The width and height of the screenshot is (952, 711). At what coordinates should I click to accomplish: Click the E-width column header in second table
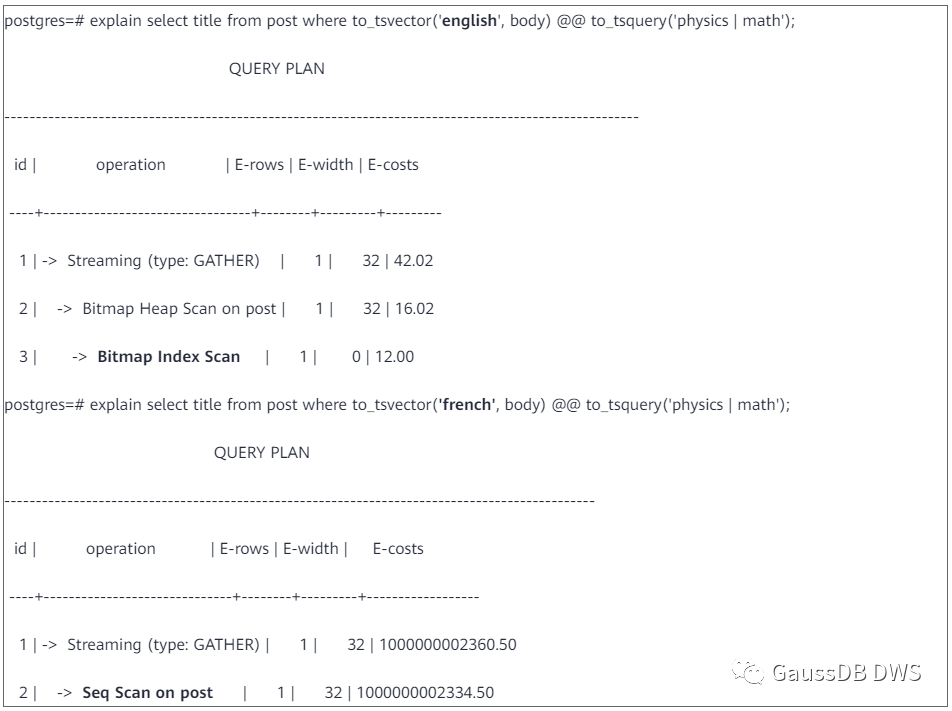click(310, 548)
